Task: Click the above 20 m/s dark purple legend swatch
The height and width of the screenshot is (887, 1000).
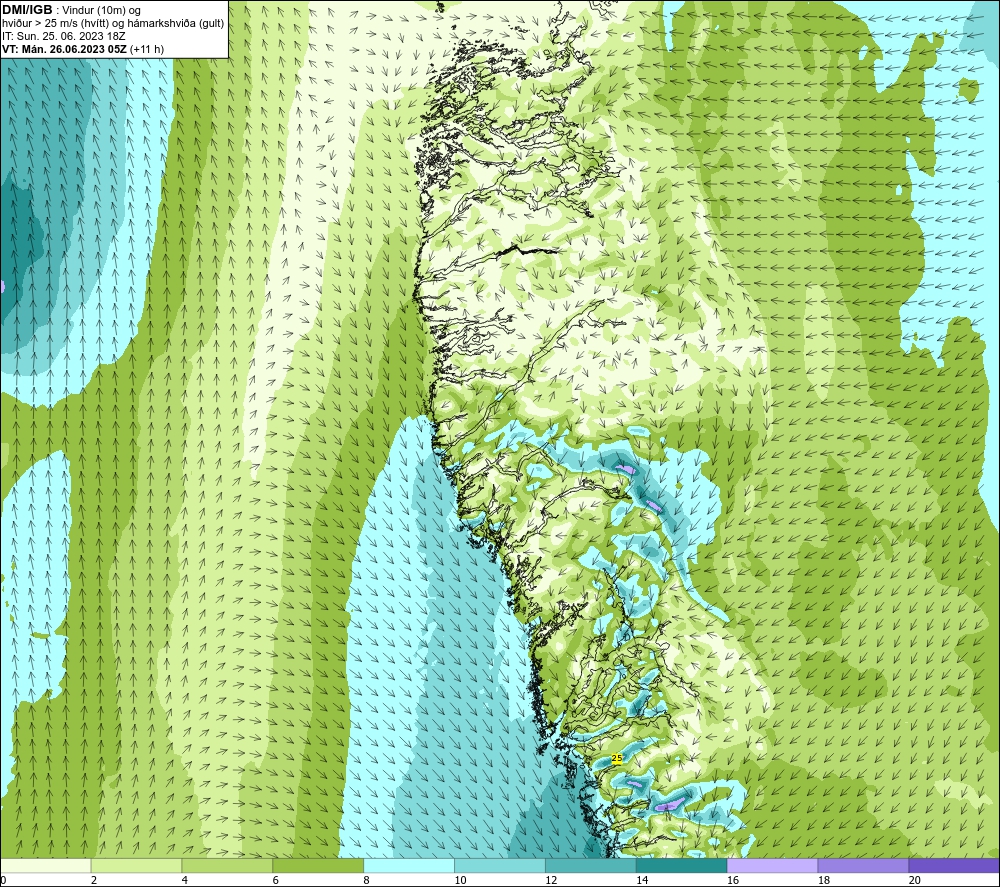Action: pyautogui.click(x=954, y=865)
